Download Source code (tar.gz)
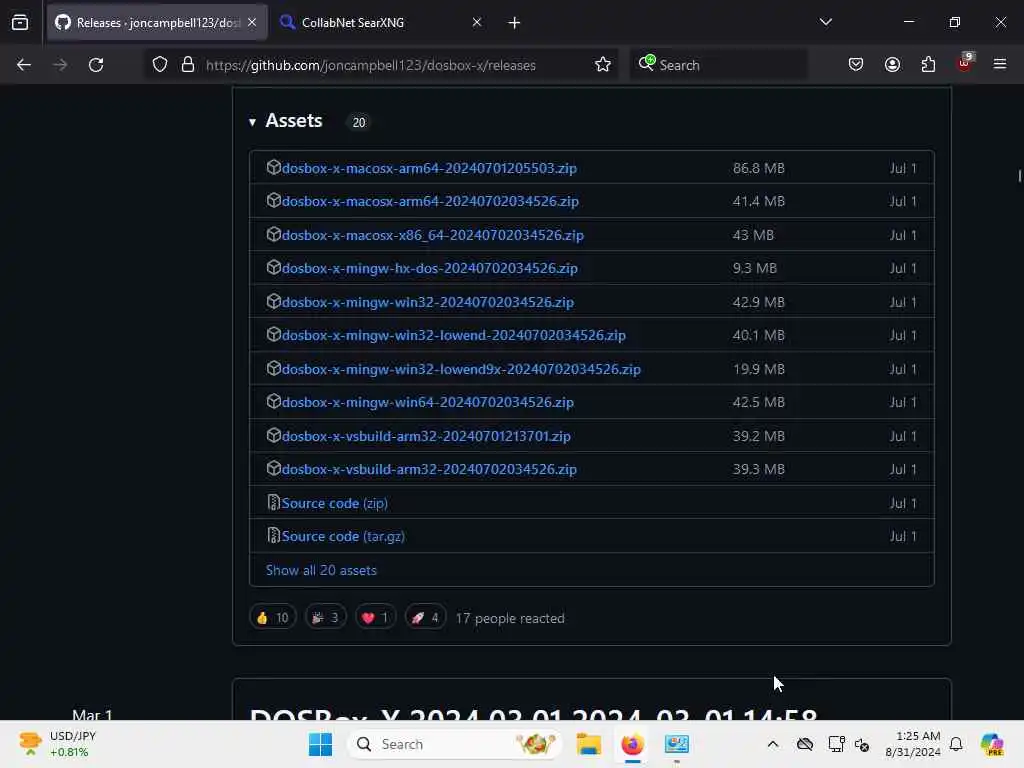The image size is (1024, 768). coord(343,536)
